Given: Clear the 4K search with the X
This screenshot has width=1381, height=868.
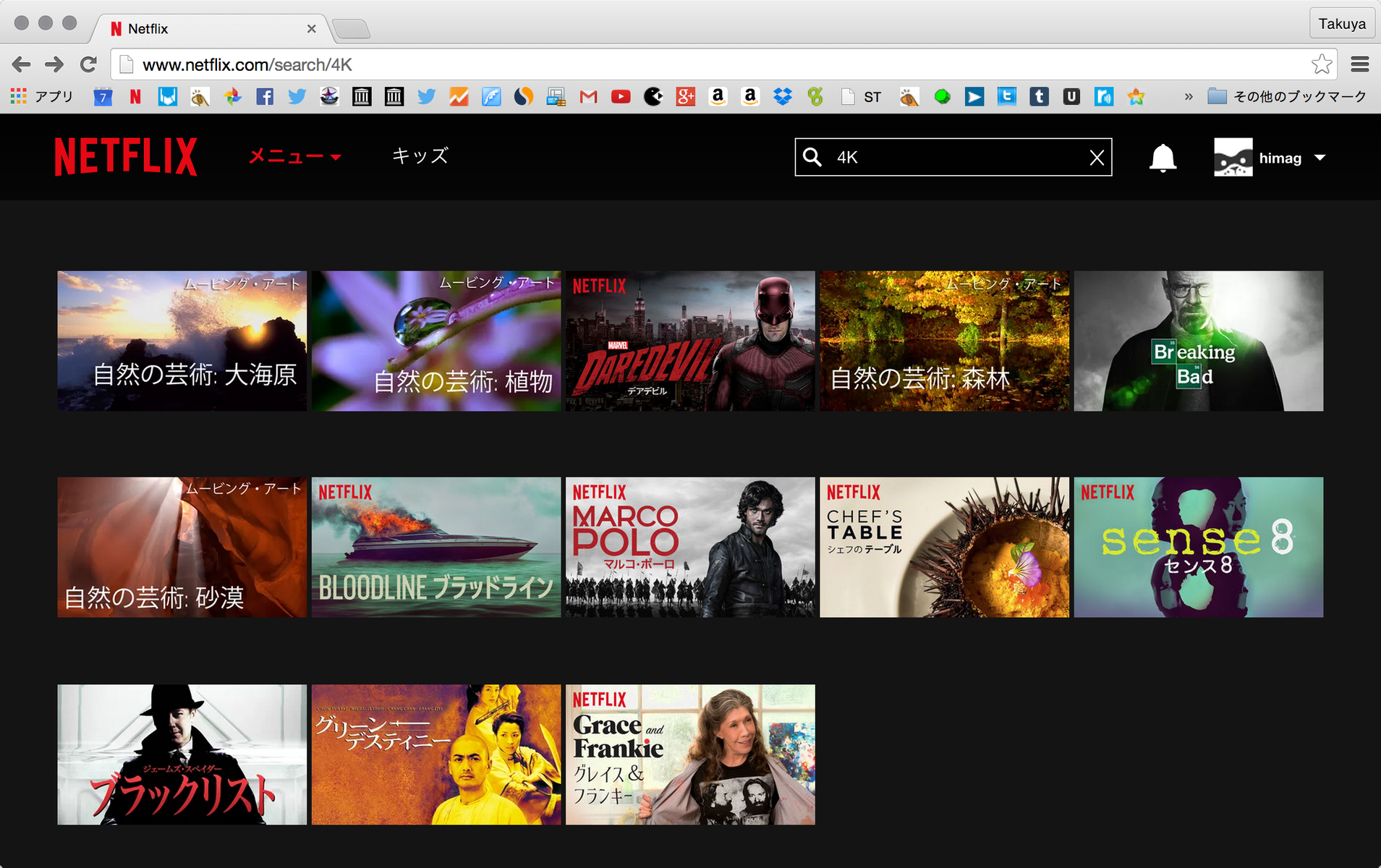Looking at the screenshot, I should coord(1096,157).
